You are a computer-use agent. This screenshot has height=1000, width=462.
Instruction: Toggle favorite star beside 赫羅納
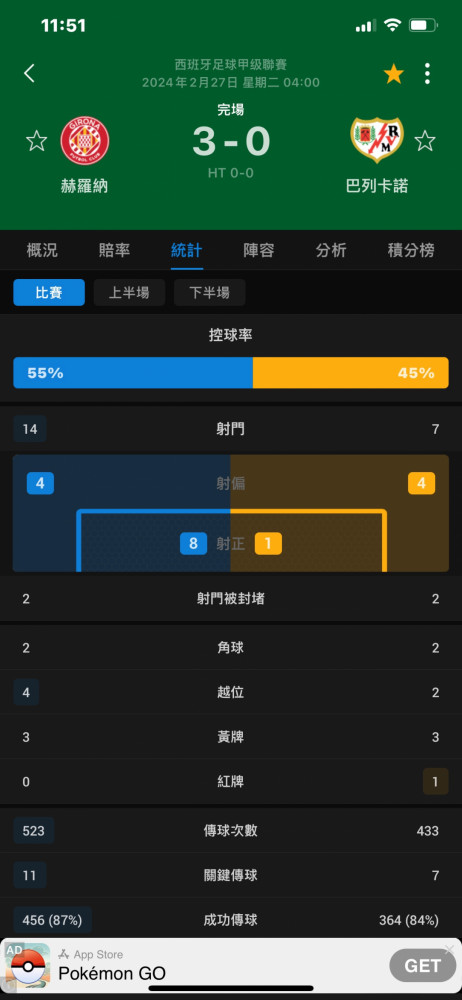click(36, 140)
